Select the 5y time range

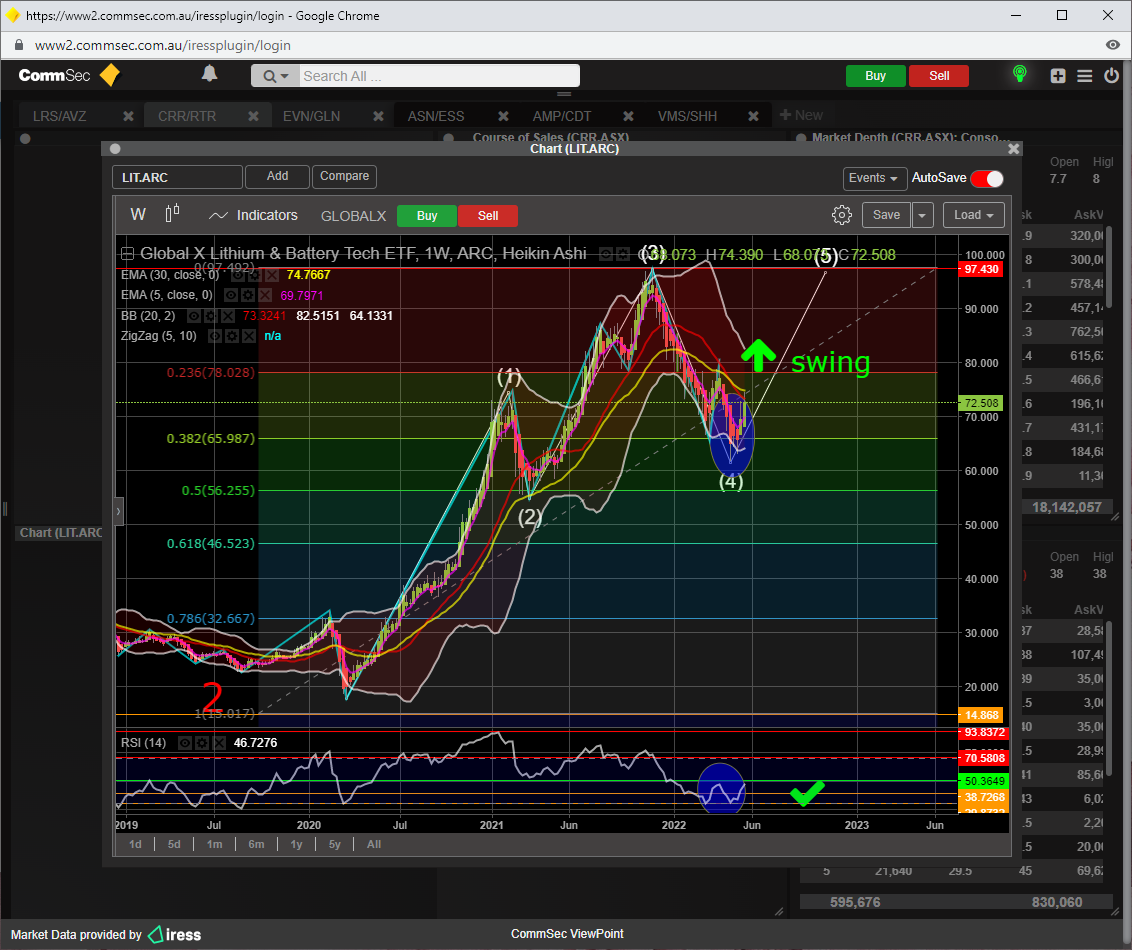pos(334,844)
